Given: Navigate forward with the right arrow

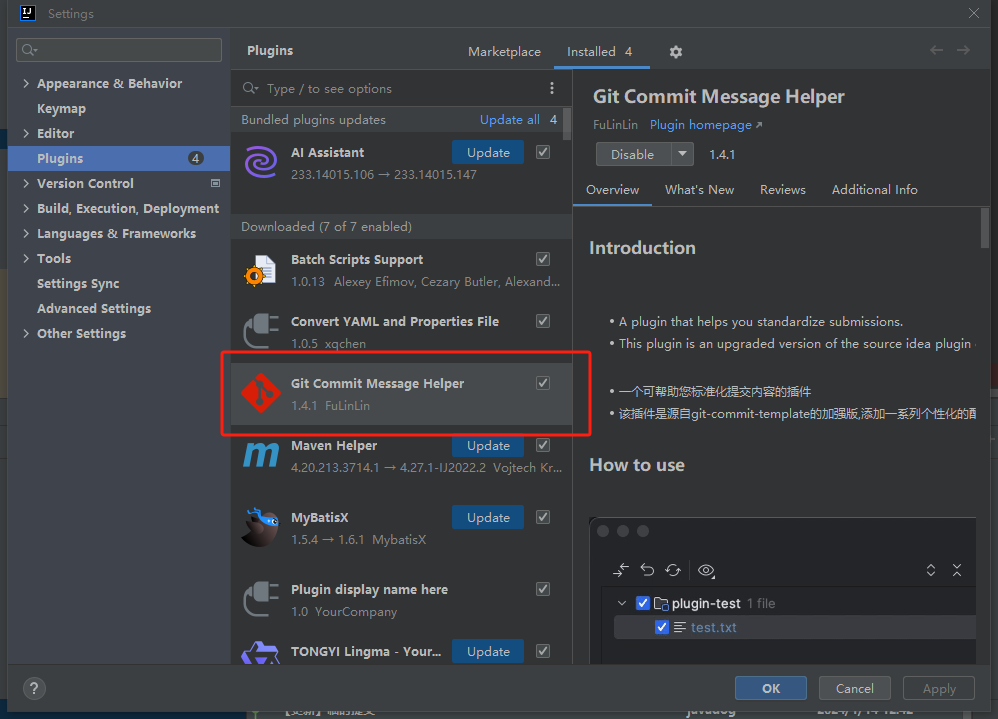Looking at the screenshot, I should click(x=964, y=50).
